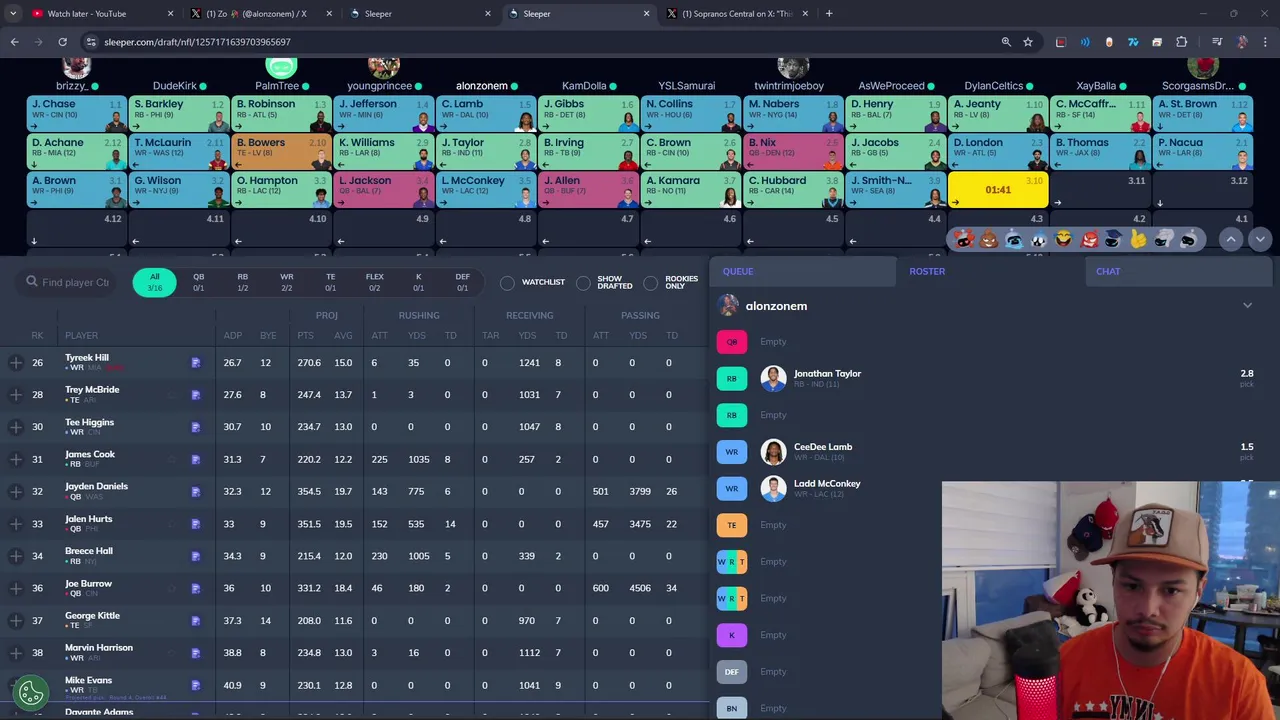Image resolution: width=1280 pixels, height=720 pixels.
Task: Sort the player list by PTS column
Action: pyautogui.click(x=306, y=335)
